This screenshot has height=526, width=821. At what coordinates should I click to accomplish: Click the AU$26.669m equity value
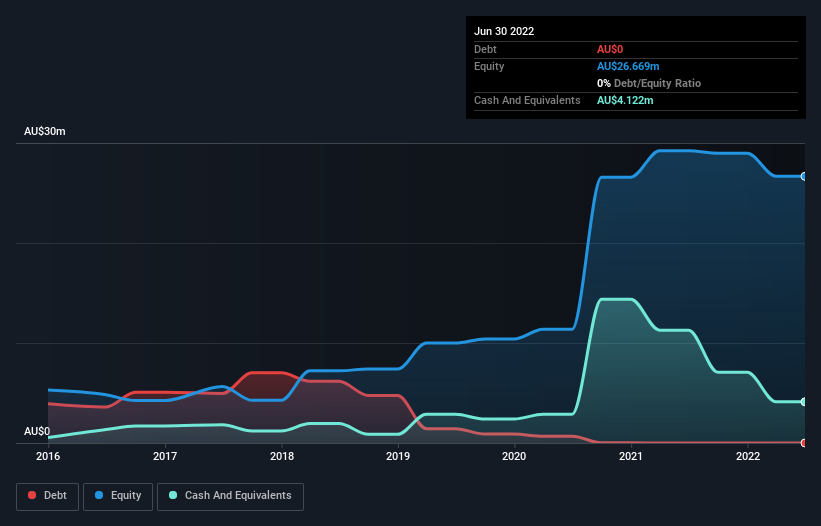click(628, 66)
